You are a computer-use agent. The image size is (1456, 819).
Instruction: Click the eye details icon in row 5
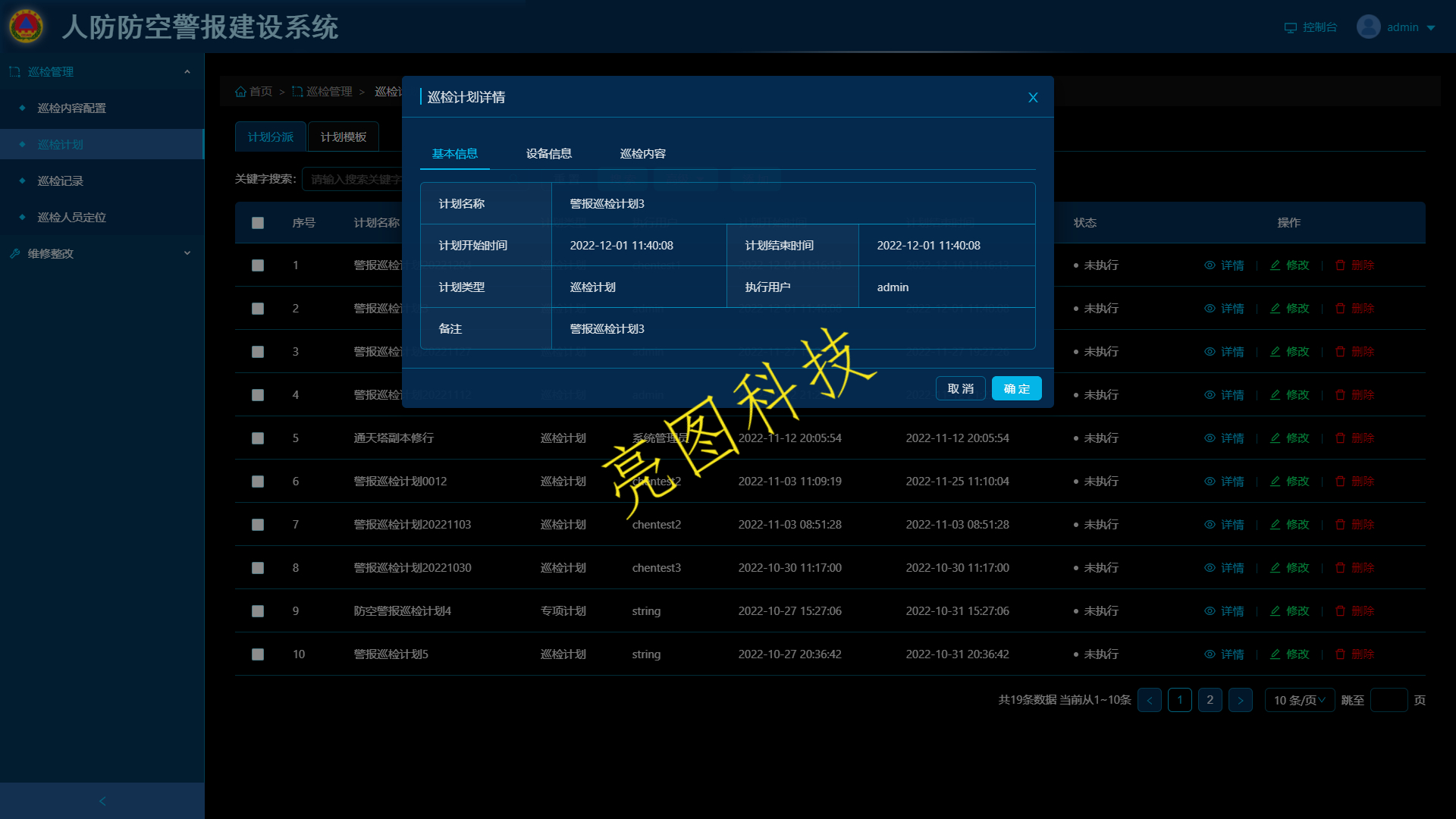(1210, 438)
